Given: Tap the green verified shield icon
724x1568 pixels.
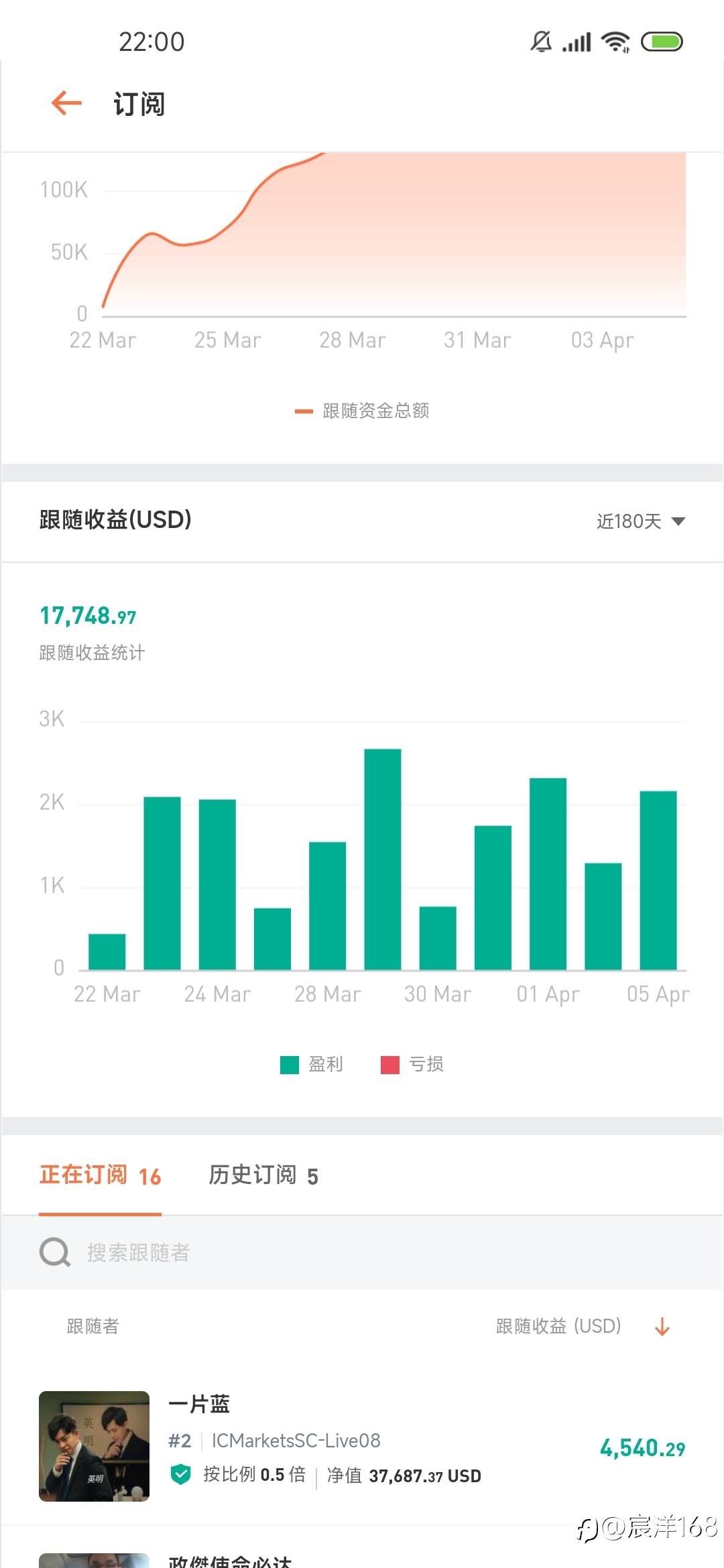Looking at the screenshot, I should pyautogui.click(x=180, y=1475).
